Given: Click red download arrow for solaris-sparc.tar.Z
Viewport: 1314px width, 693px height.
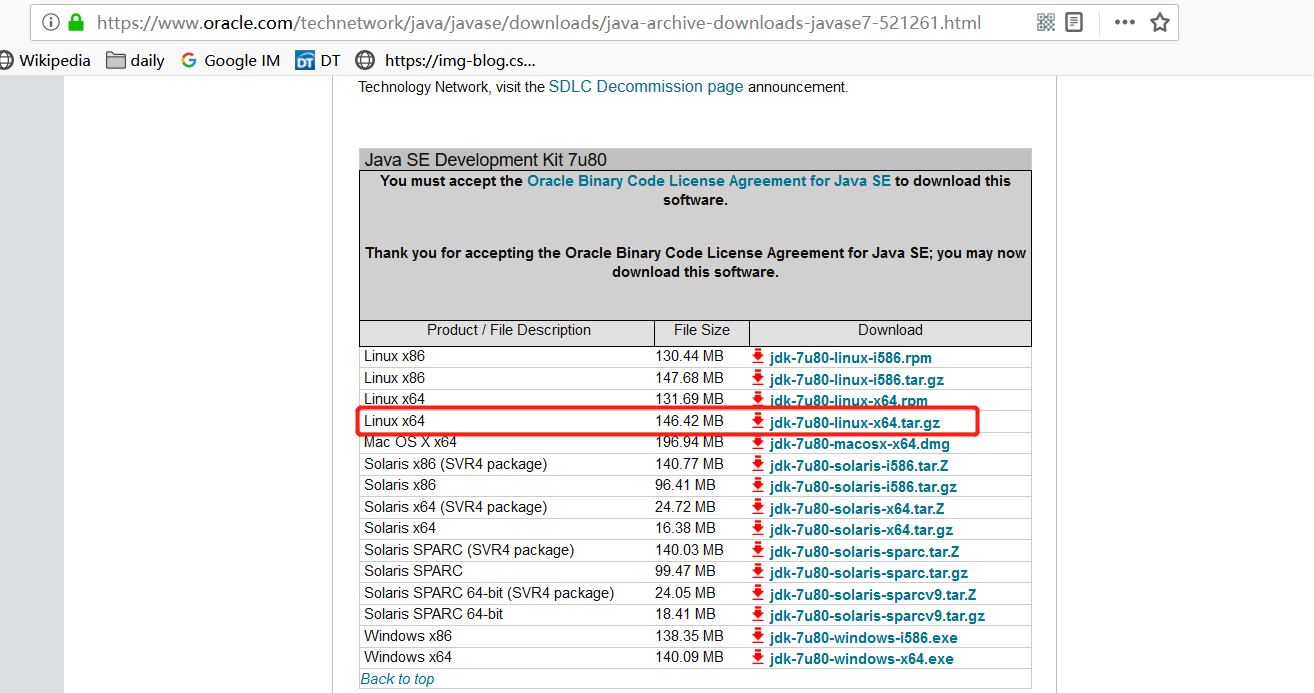Looking at the screenshot, I should pyautogui.click(x=758, y=550).
